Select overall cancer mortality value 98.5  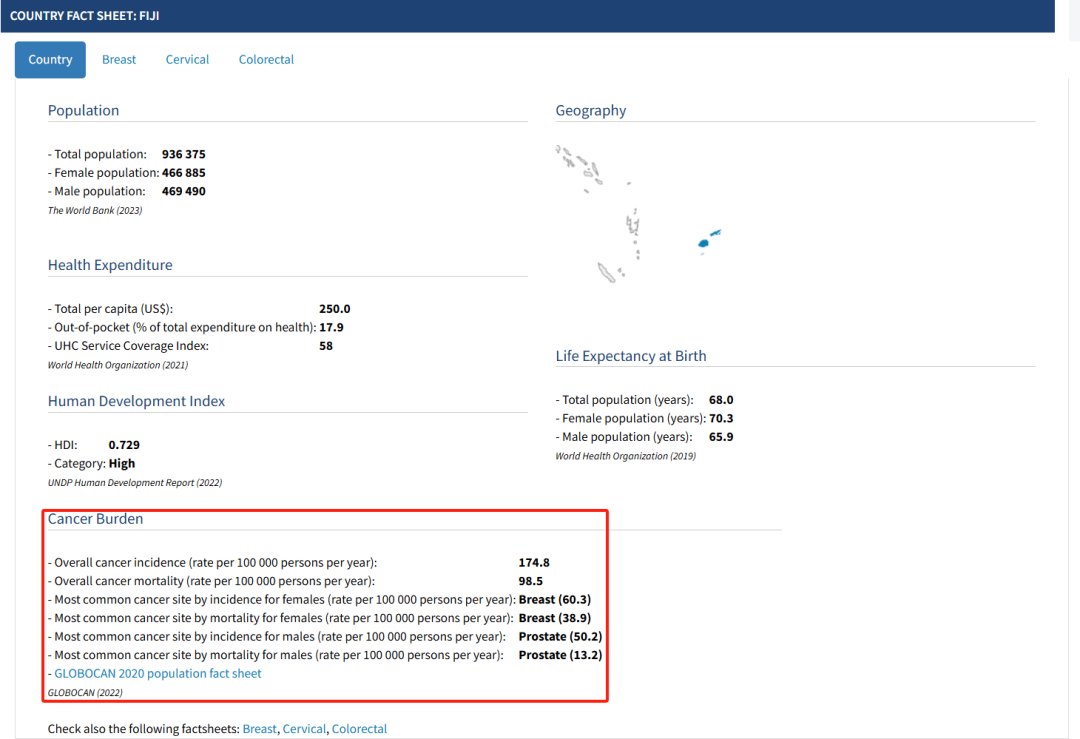coord(530,581)
